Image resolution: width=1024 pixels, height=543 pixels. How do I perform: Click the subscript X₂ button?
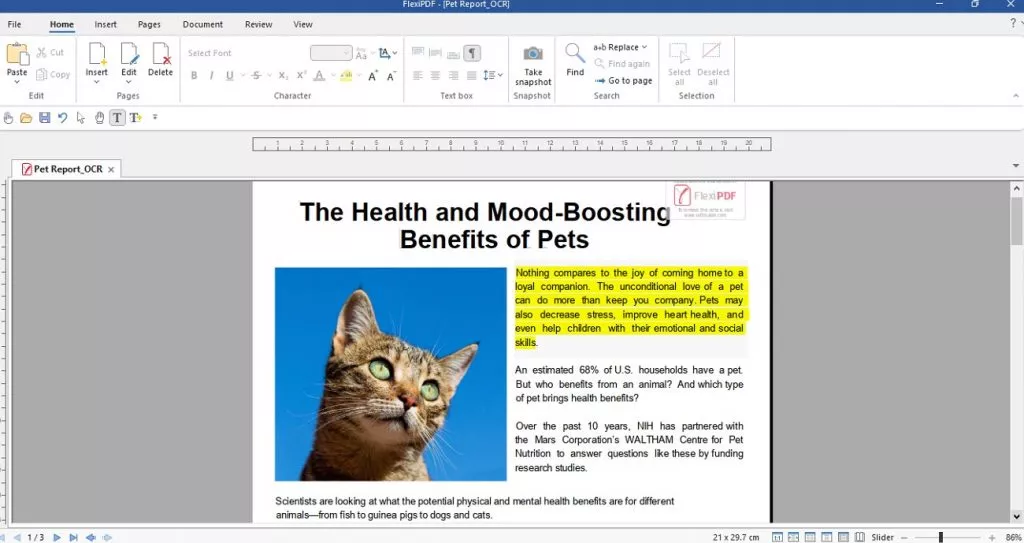pos(283,76)
